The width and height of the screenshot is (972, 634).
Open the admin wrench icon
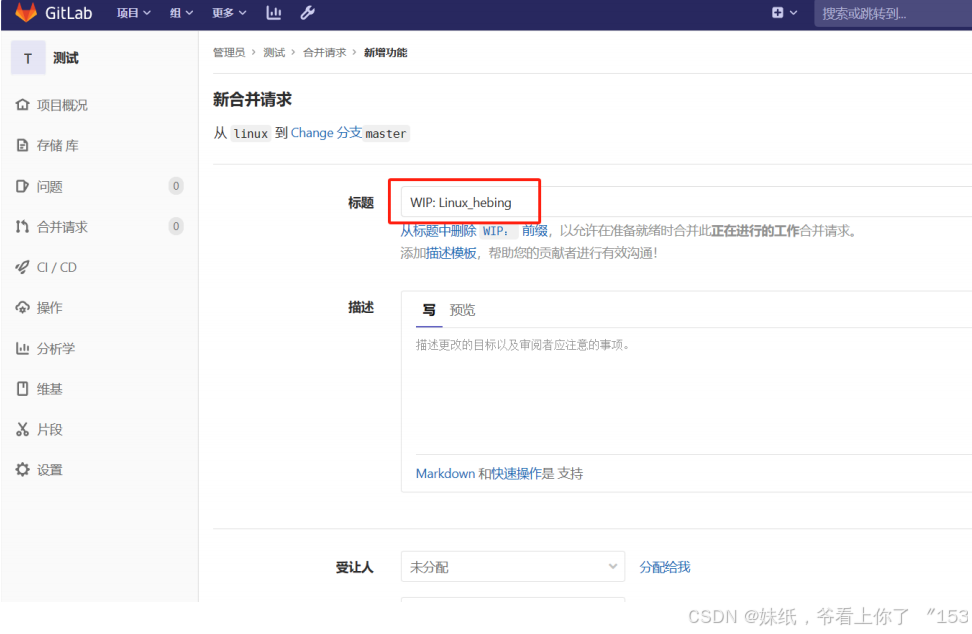point(307,13)
